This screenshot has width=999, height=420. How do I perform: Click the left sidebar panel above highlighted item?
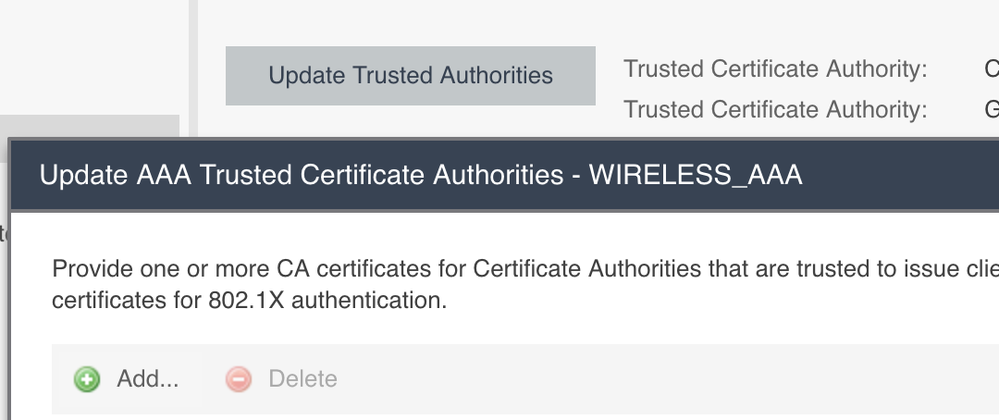[x=90, y=55]
